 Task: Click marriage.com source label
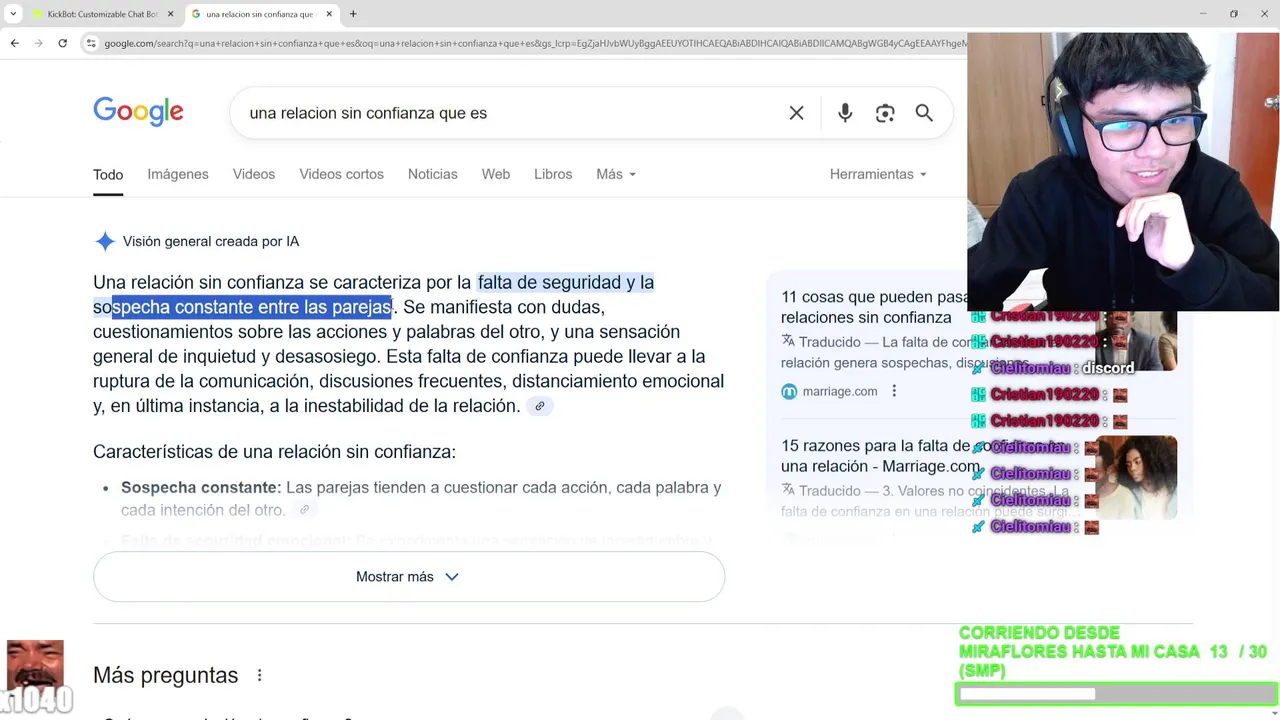[840, 391]
